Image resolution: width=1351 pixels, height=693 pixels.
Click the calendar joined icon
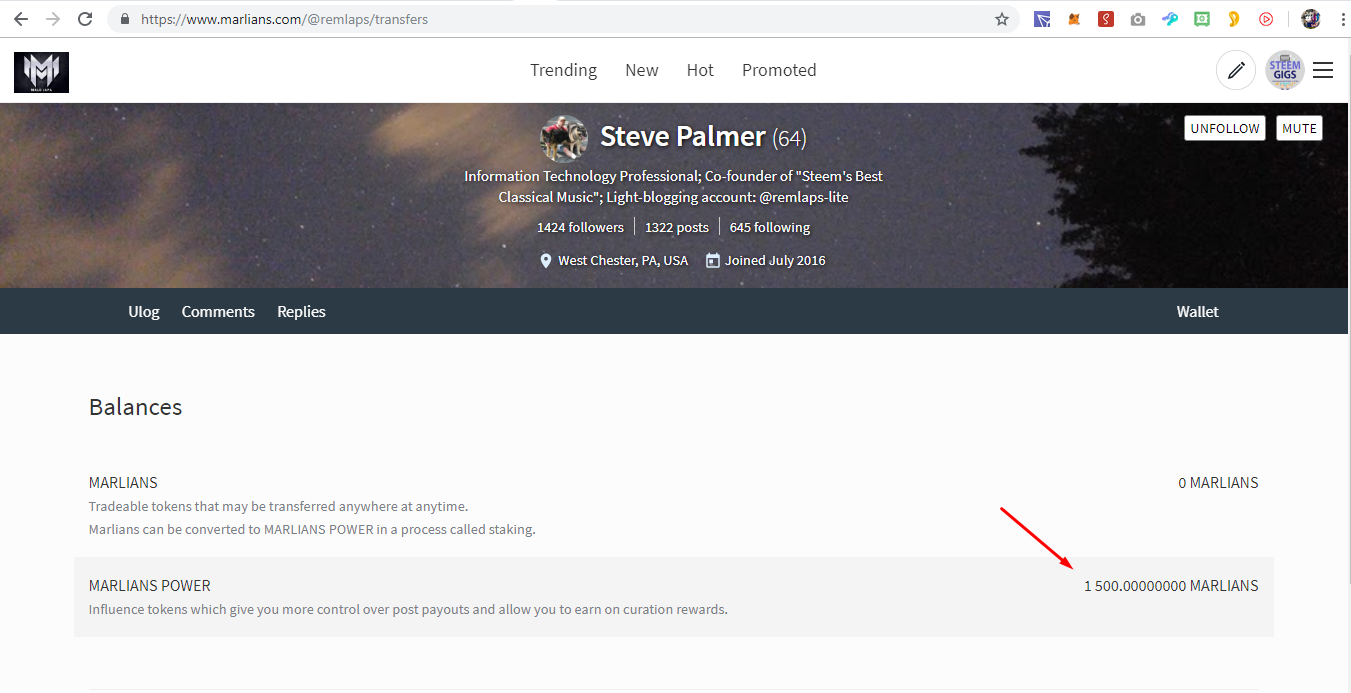click(x=712, y=260)
